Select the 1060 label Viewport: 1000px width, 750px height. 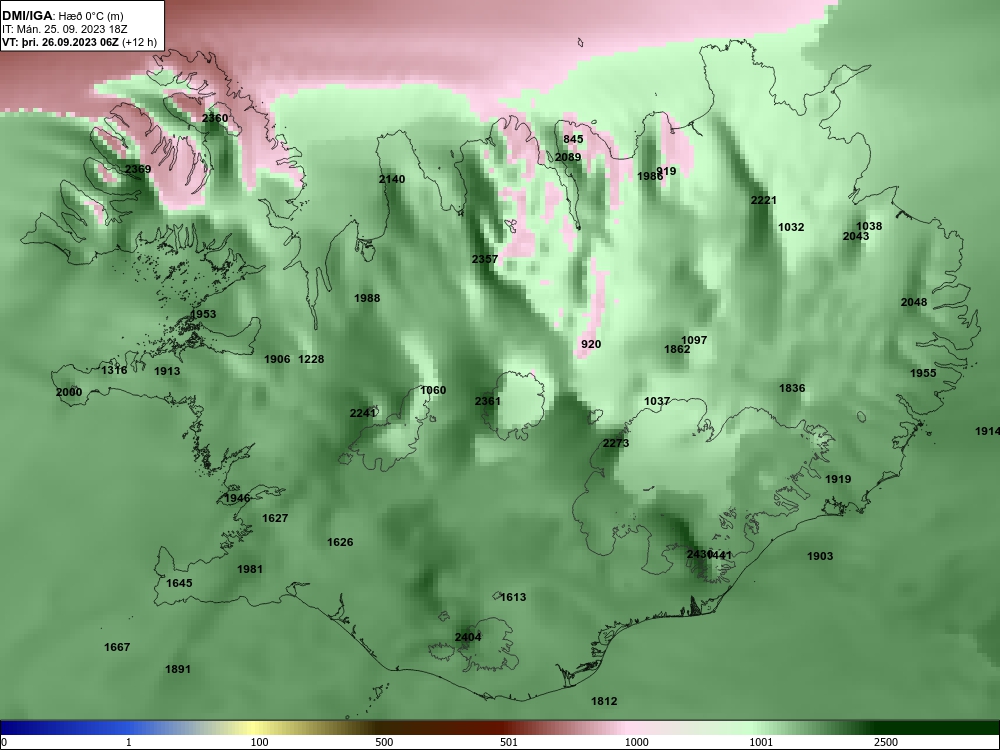[x=433, y=390]
